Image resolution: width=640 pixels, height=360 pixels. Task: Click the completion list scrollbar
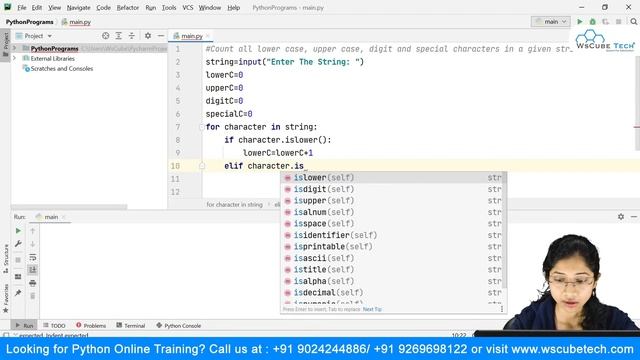click(505, 230)
